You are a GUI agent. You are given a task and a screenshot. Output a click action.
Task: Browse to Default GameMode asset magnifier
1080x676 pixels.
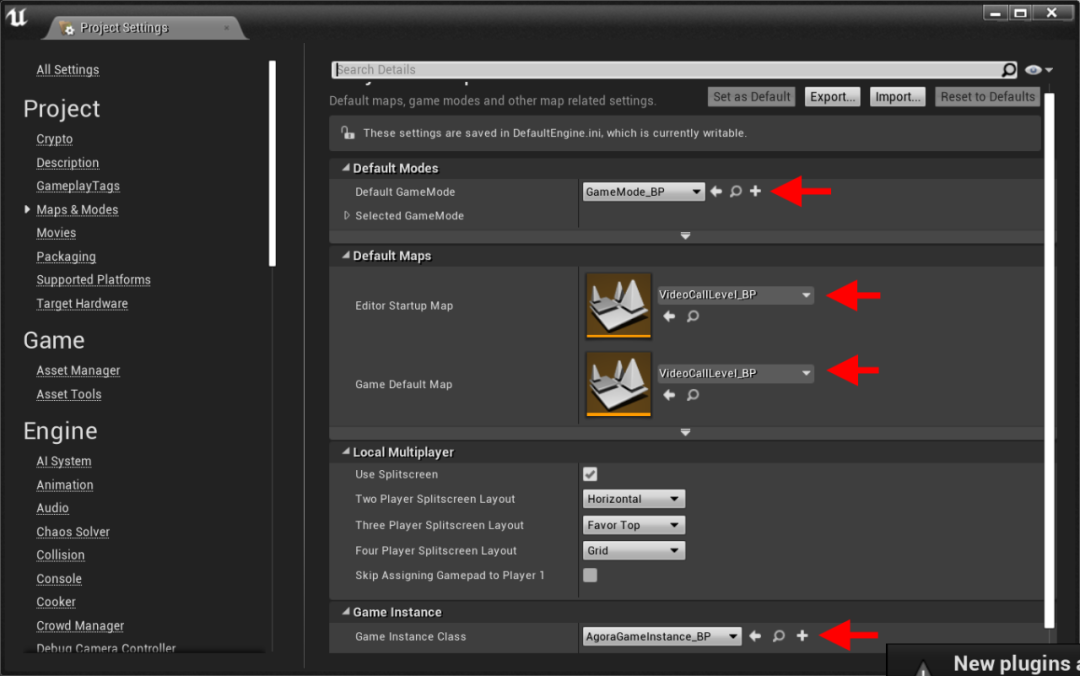click(736, 192)
